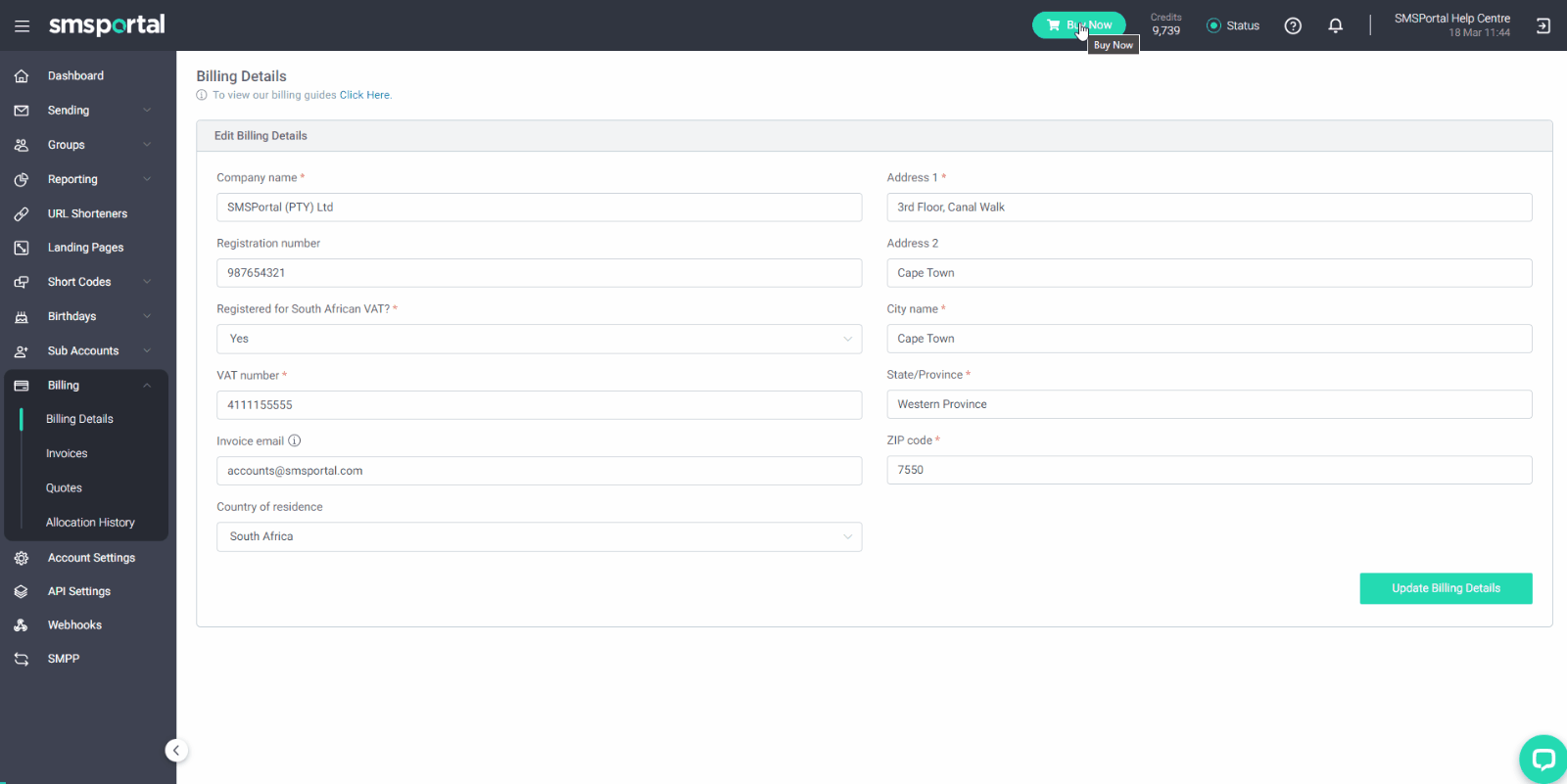Screen dimensions: 1567x784
Task: Click the Sub Accounts user icon
Action: tap(22, 351)
